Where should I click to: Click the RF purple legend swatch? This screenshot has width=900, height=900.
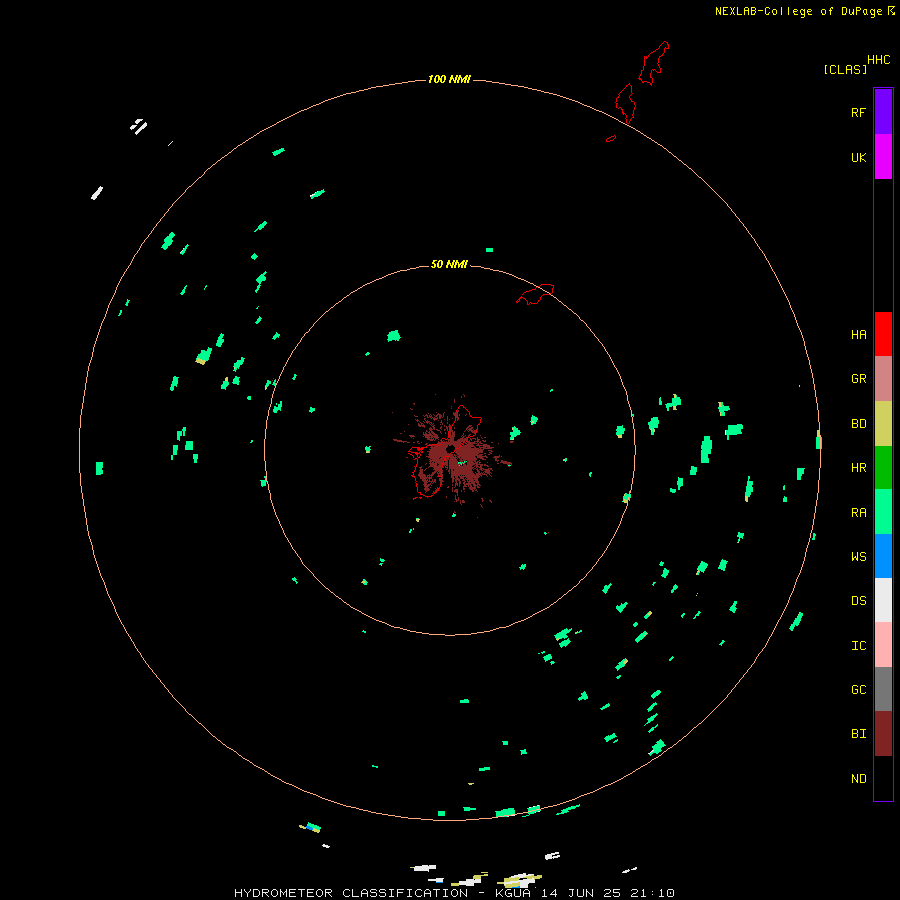coord(883,112)
